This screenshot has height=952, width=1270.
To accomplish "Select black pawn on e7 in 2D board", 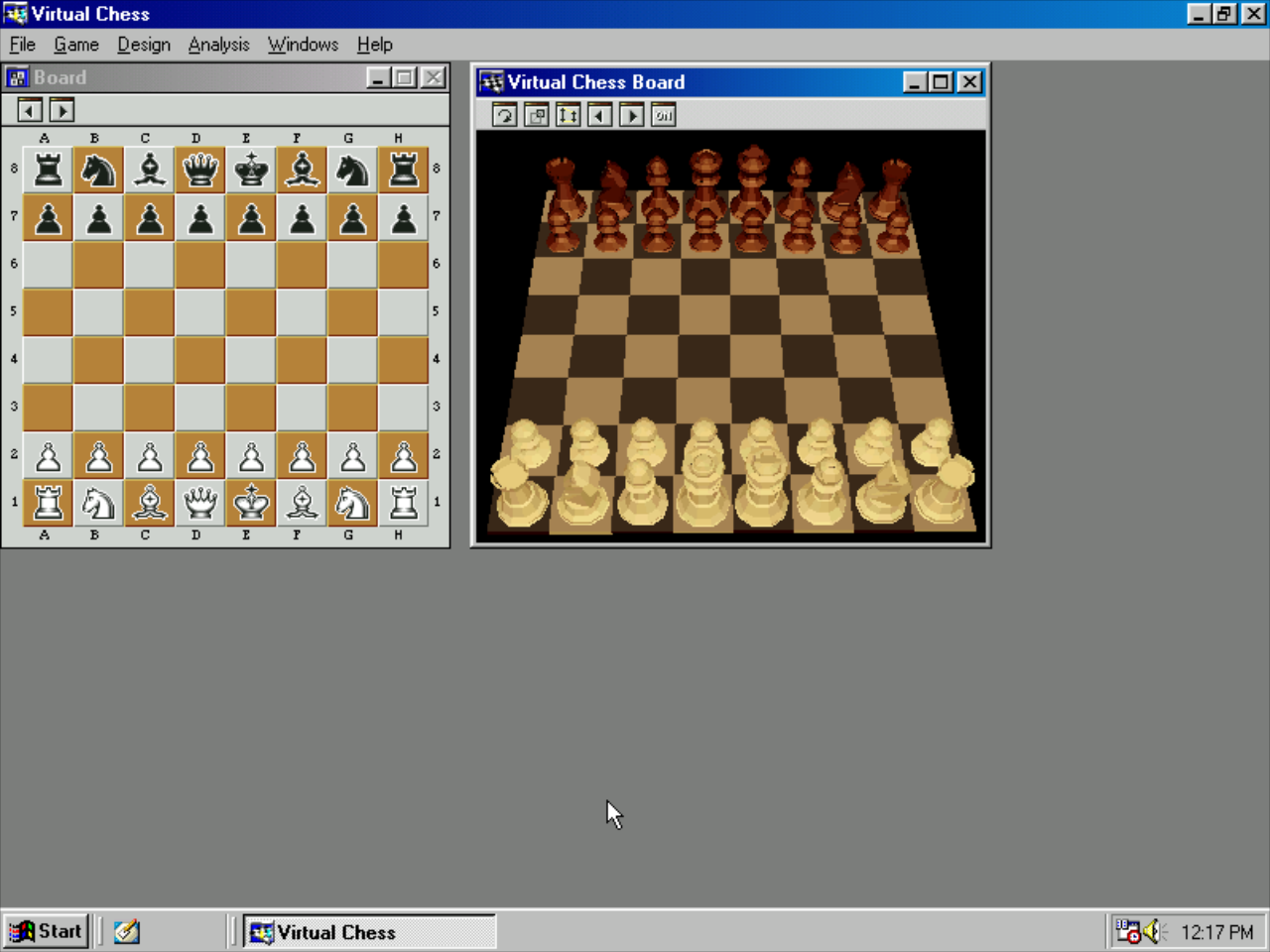I will pos(251,217).
